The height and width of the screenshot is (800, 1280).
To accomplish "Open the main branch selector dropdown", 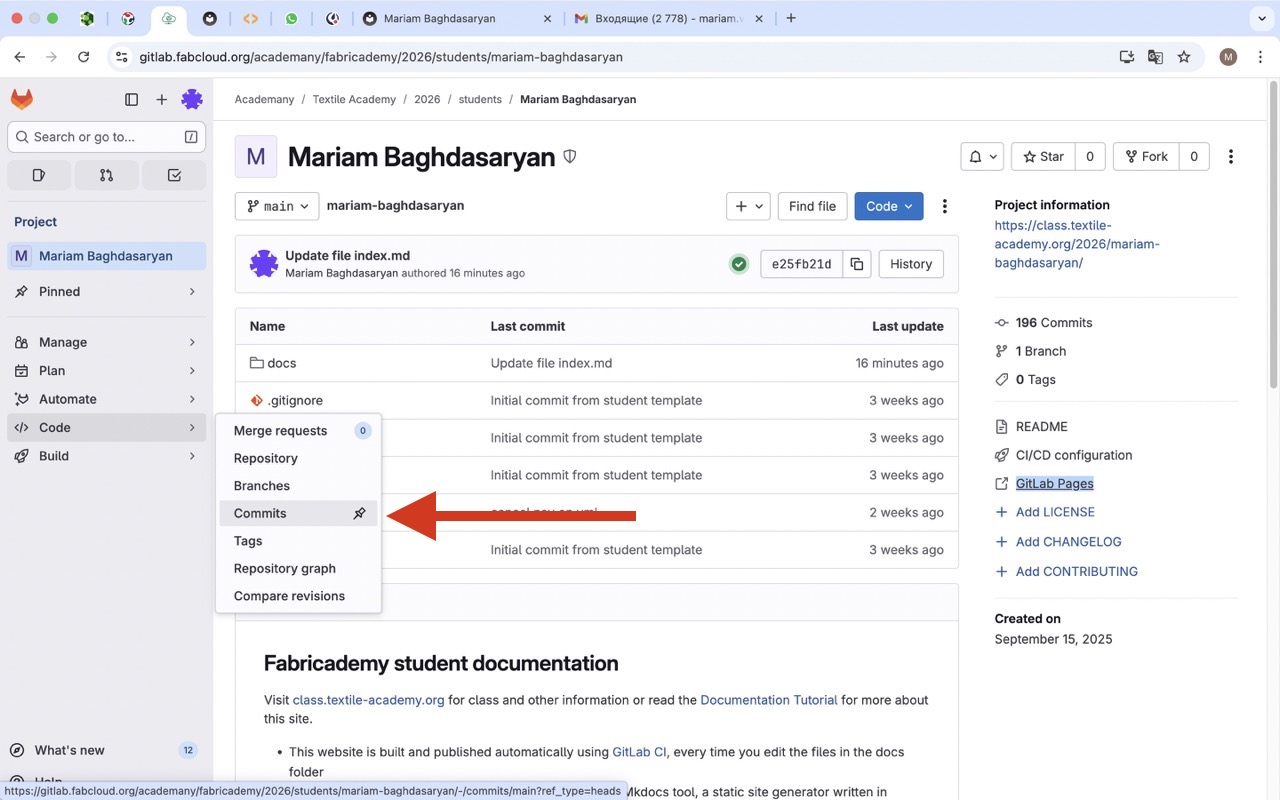I will (277, 206).
